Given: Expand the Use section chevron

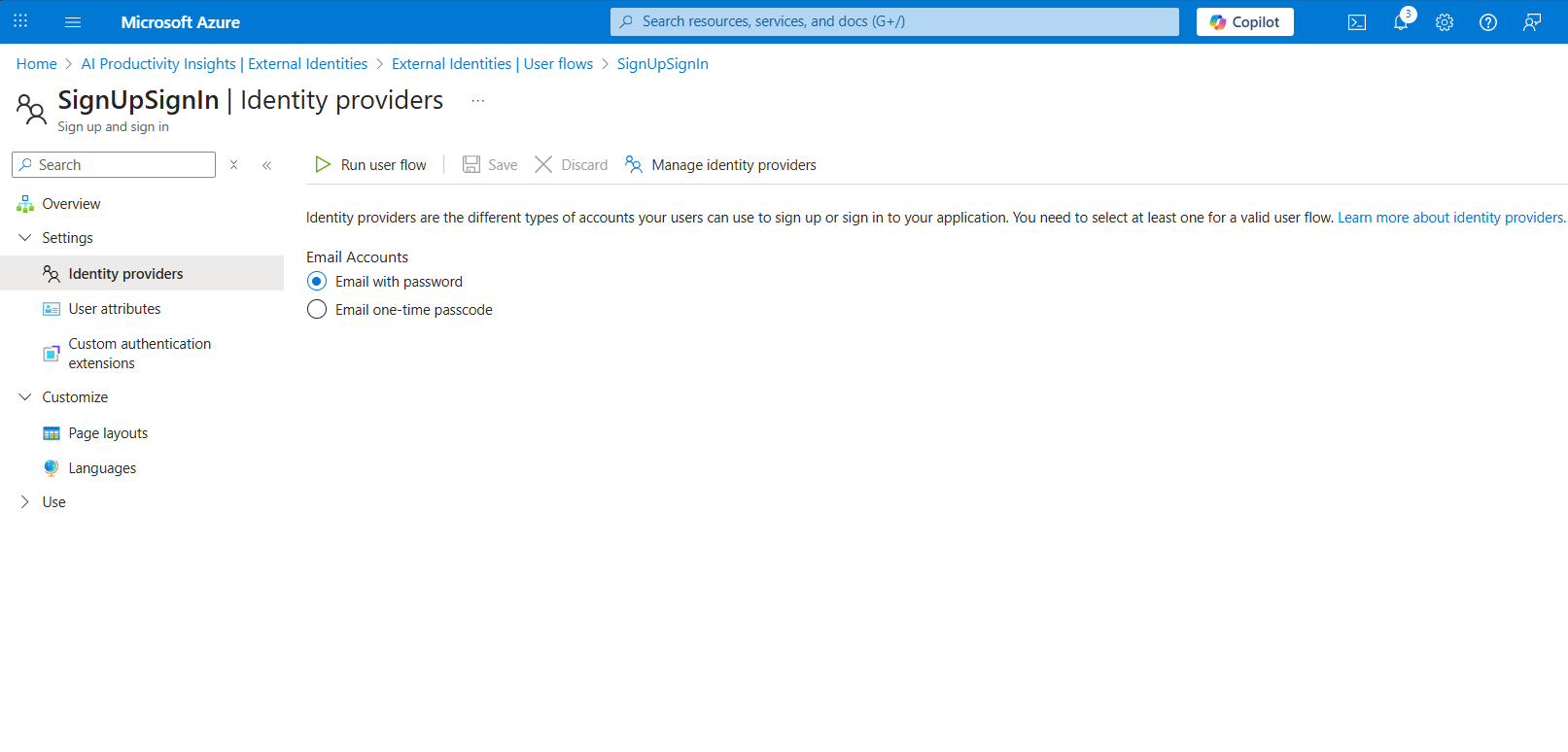Looking at the screenshot, I should (x=25, y=502).
